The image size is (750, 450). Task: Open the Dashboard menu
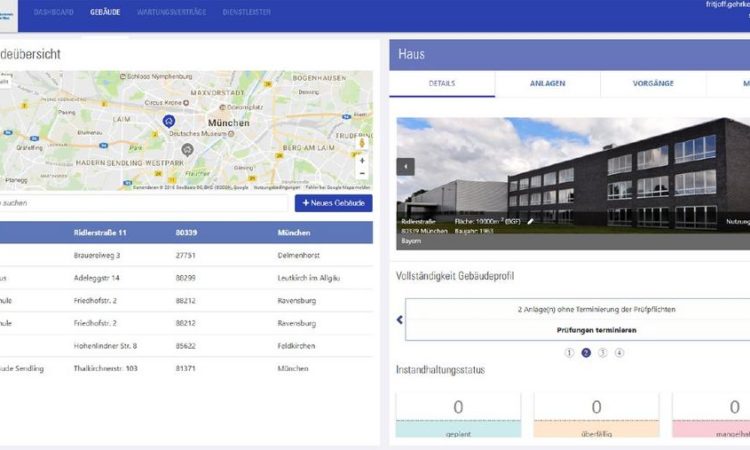(x=54, y=12)
